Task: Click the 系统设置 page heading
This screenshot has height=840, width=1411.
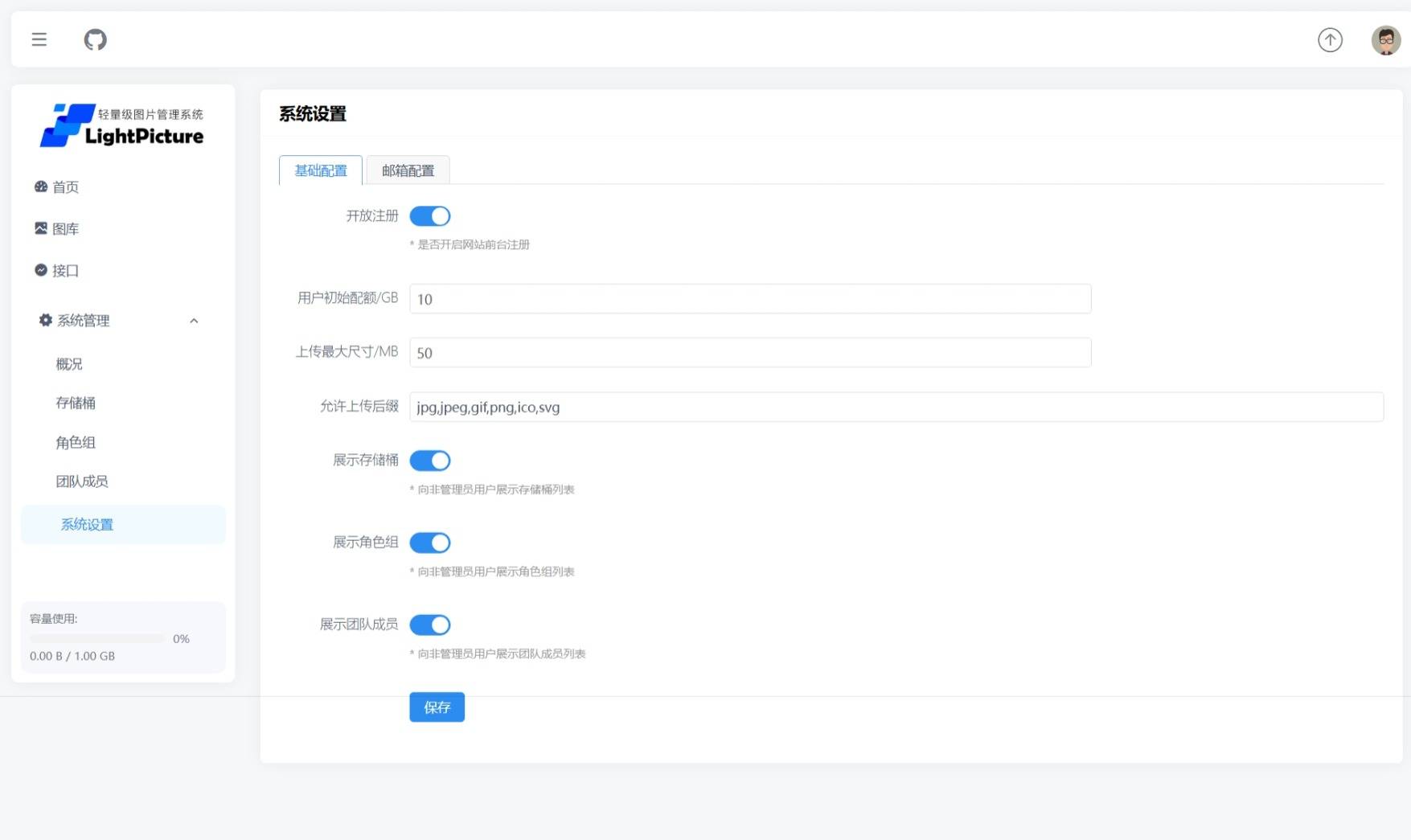Action: click(313, 114)
